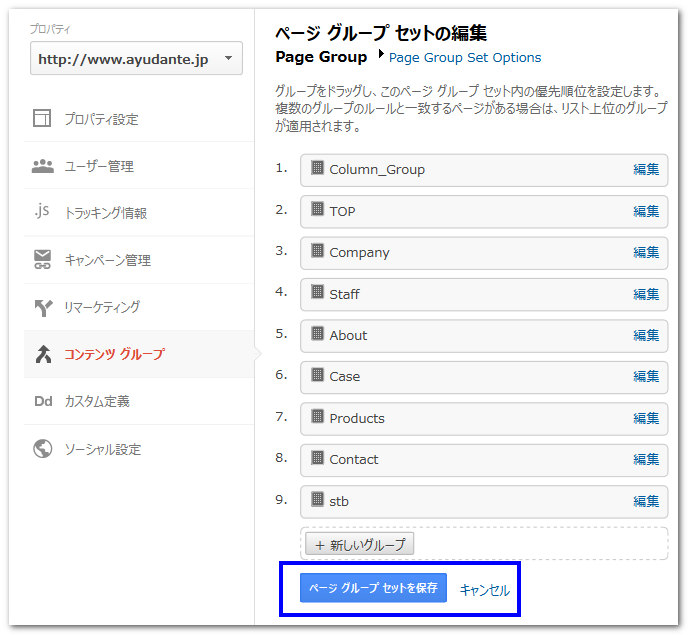Select the Case group name
688x635 pixels.
pos(344,377)
